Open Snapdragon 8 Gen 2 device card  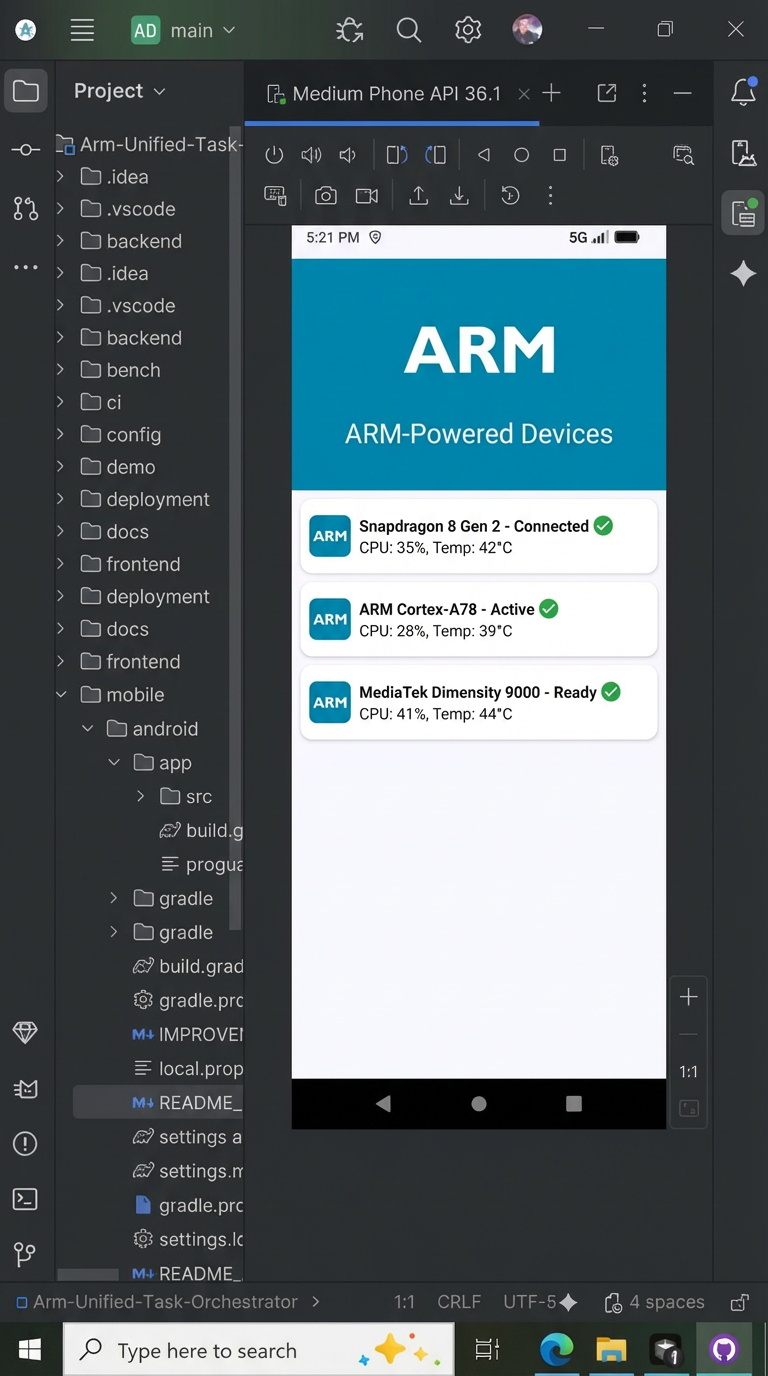479,536
